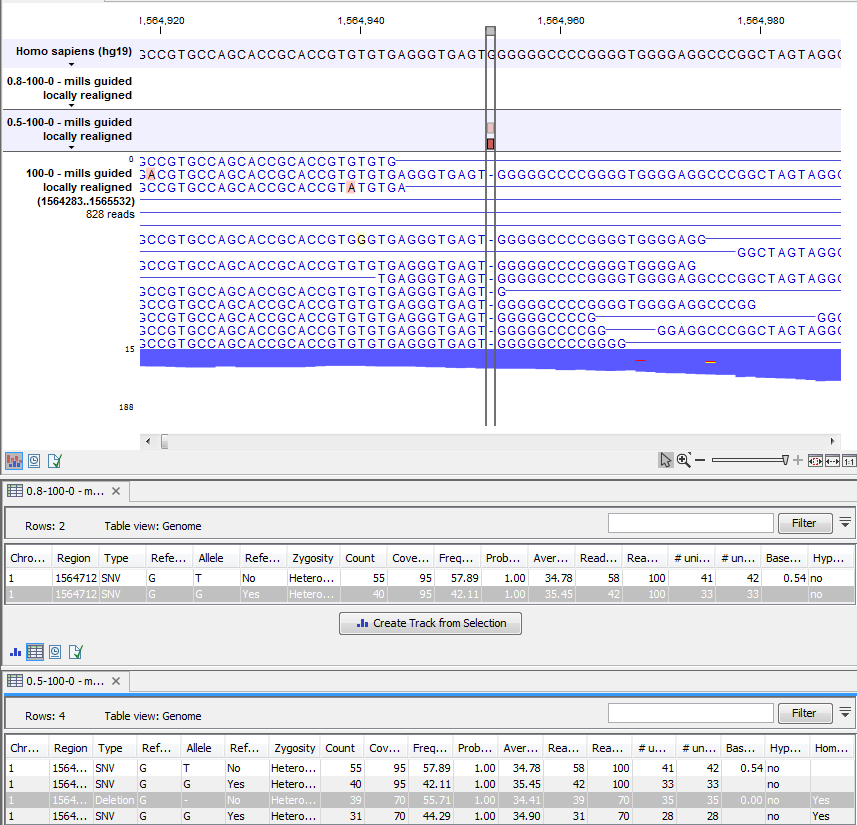Select SNV row with count 55 in 0.5-100-0 table
The width and height of the screenshot is (857, 825).
point(430,768)
